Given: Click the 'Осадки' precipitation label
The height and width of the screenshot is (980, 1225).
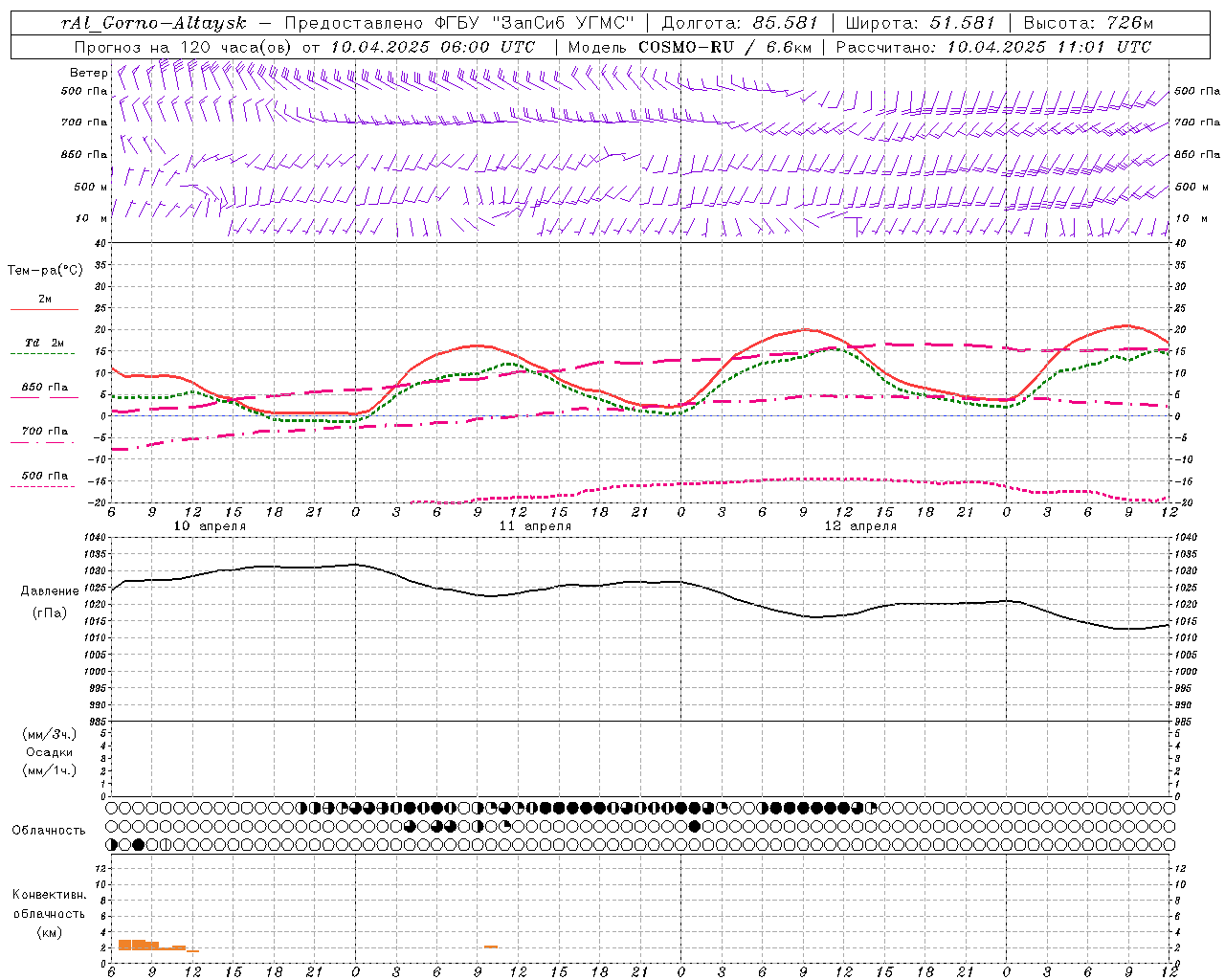Looking at the screenshot, I should 50,752.
